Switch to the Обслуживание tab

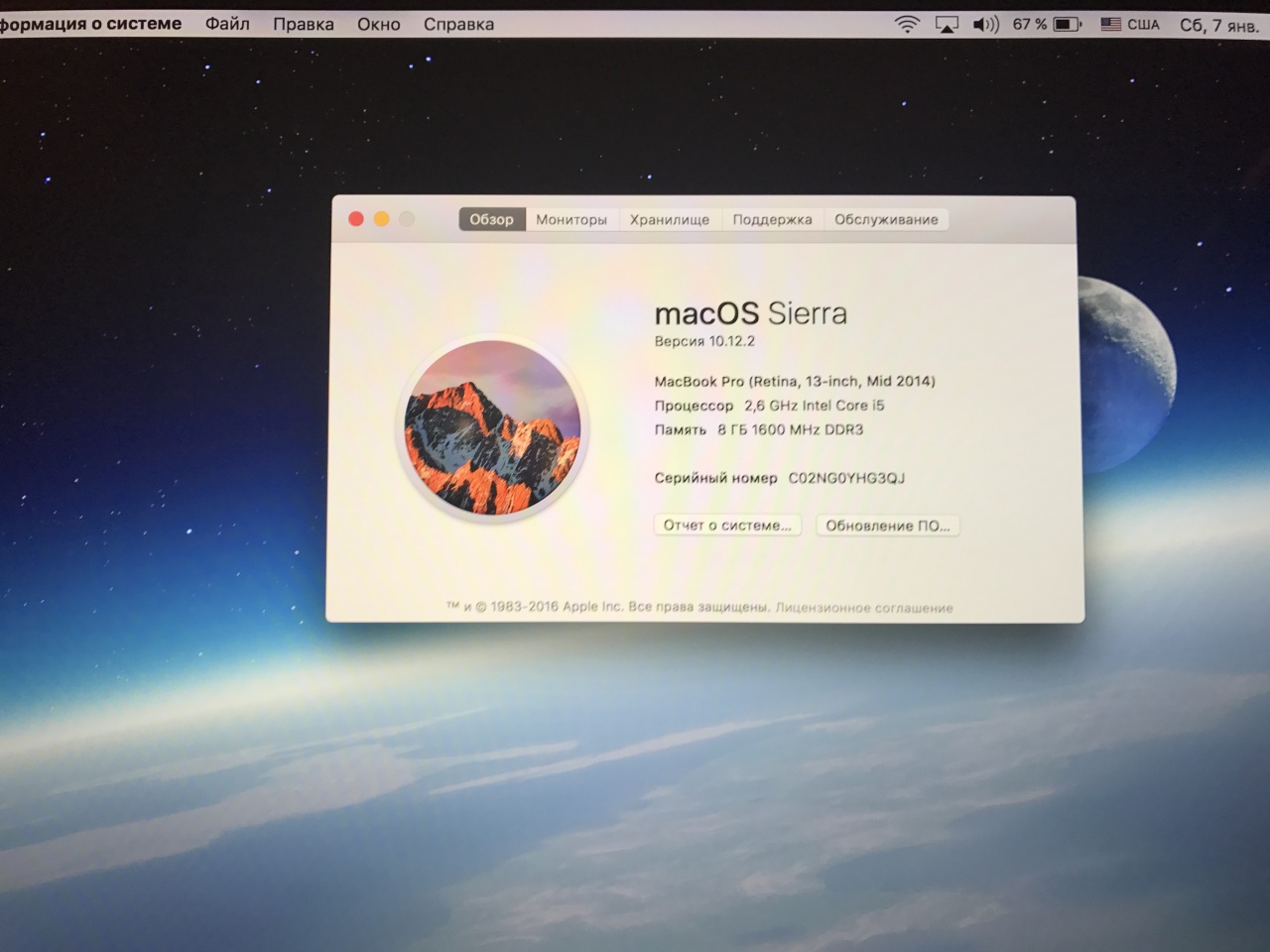point(886,219)
